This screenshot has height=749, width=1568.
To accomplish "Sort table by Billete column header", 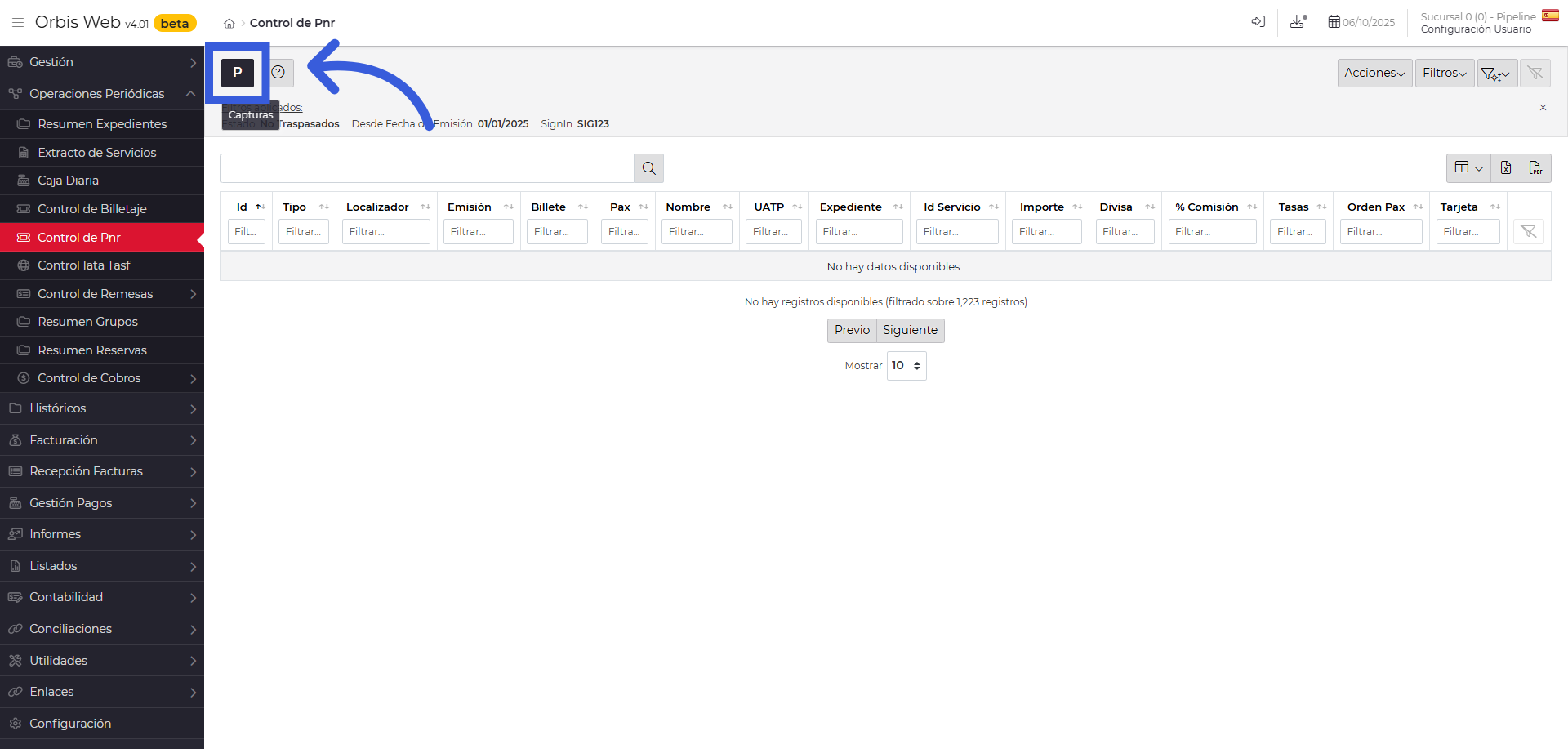I will (558, 207).
